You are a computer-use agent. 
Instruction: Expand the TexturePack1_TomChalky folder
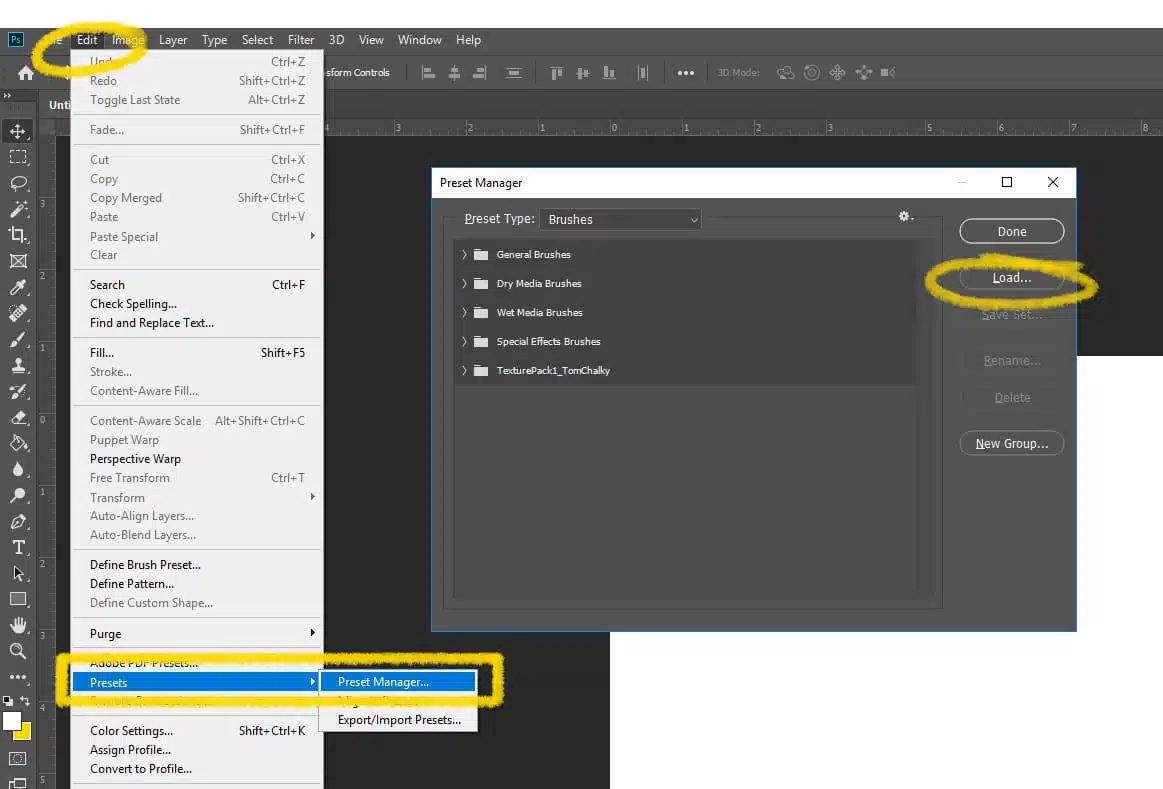[x=464, y=370]
